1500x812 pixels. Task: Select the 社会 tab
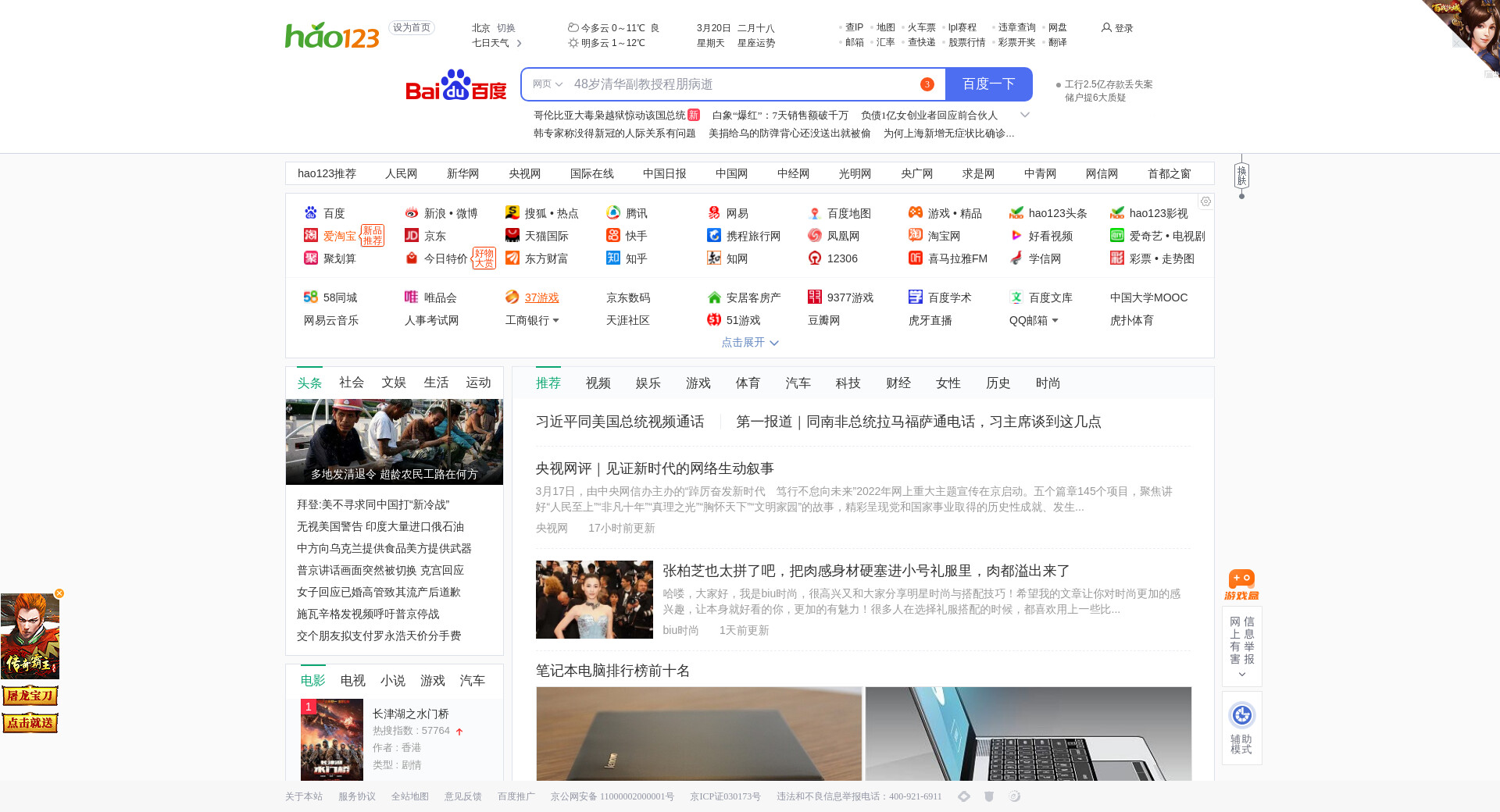[351, 383]
